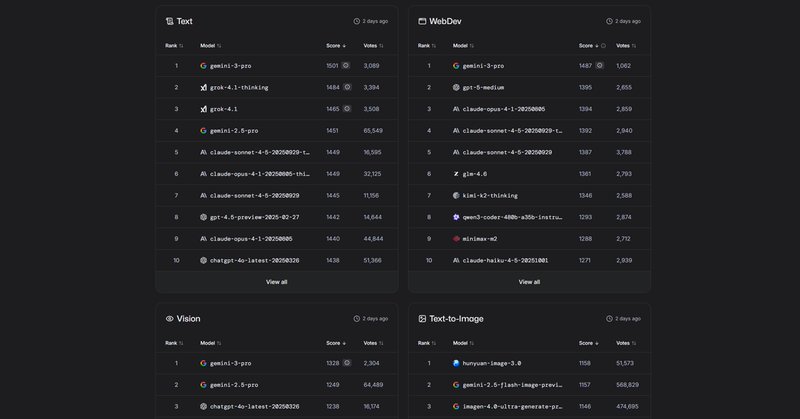Click the Z logo beside glm-4.6
This screenshot has width=800, height=419.
point(456,174)
